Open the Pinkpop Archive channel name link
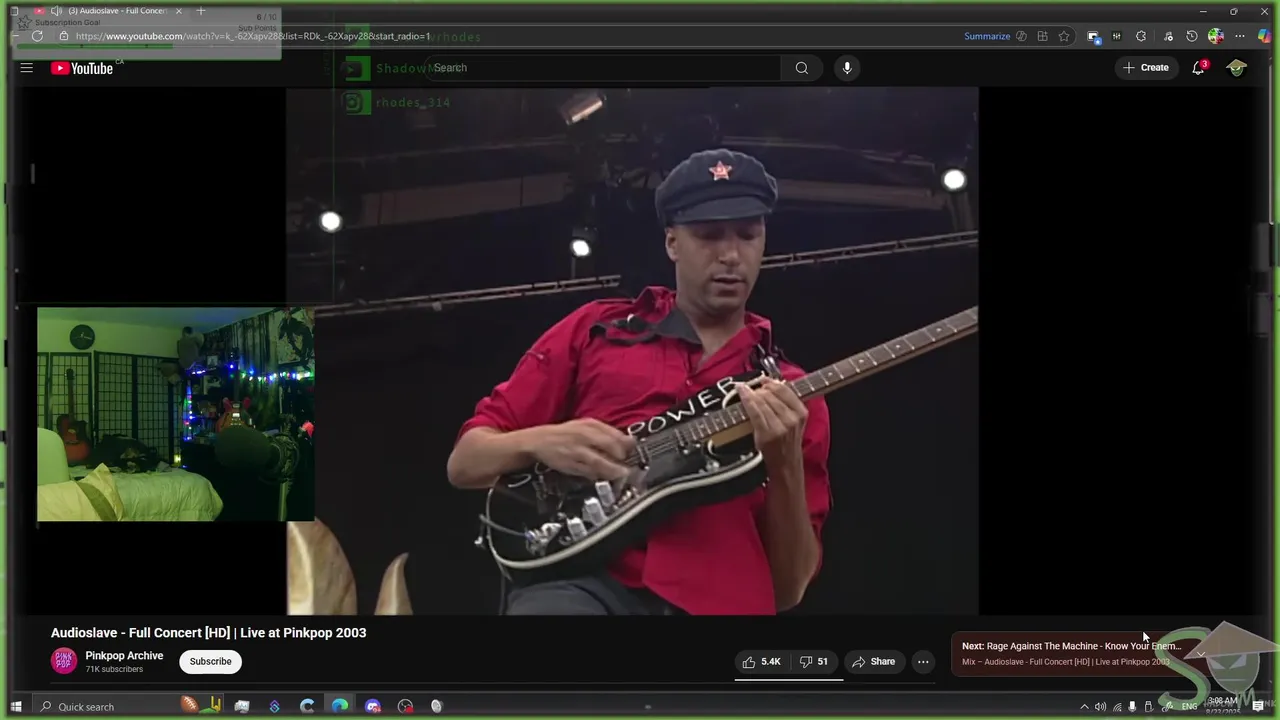This screenshot has width=1280, height=720. tap(124, 656)
